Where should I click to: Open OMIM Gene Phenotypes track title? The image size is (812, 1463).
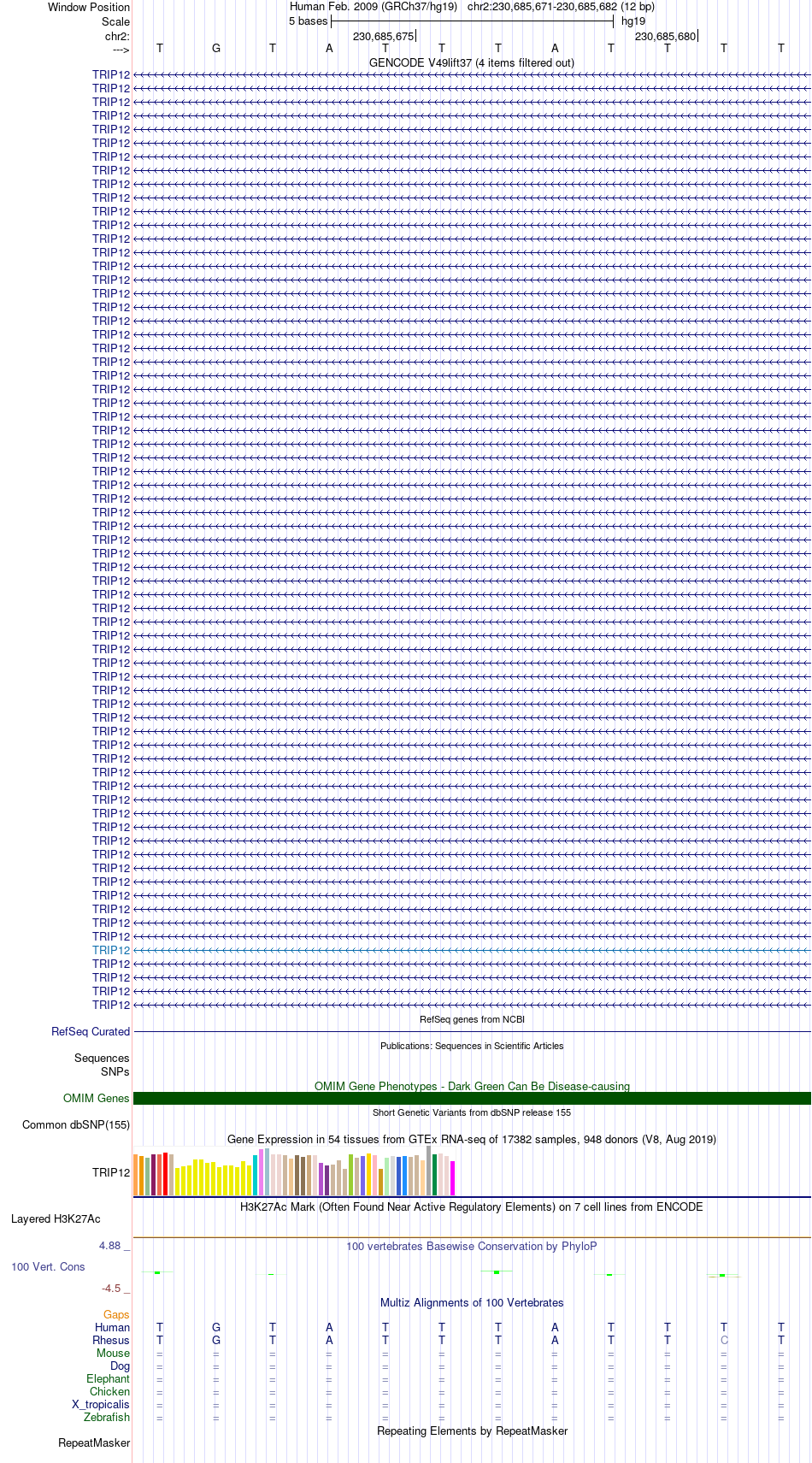coord(472,1086)
